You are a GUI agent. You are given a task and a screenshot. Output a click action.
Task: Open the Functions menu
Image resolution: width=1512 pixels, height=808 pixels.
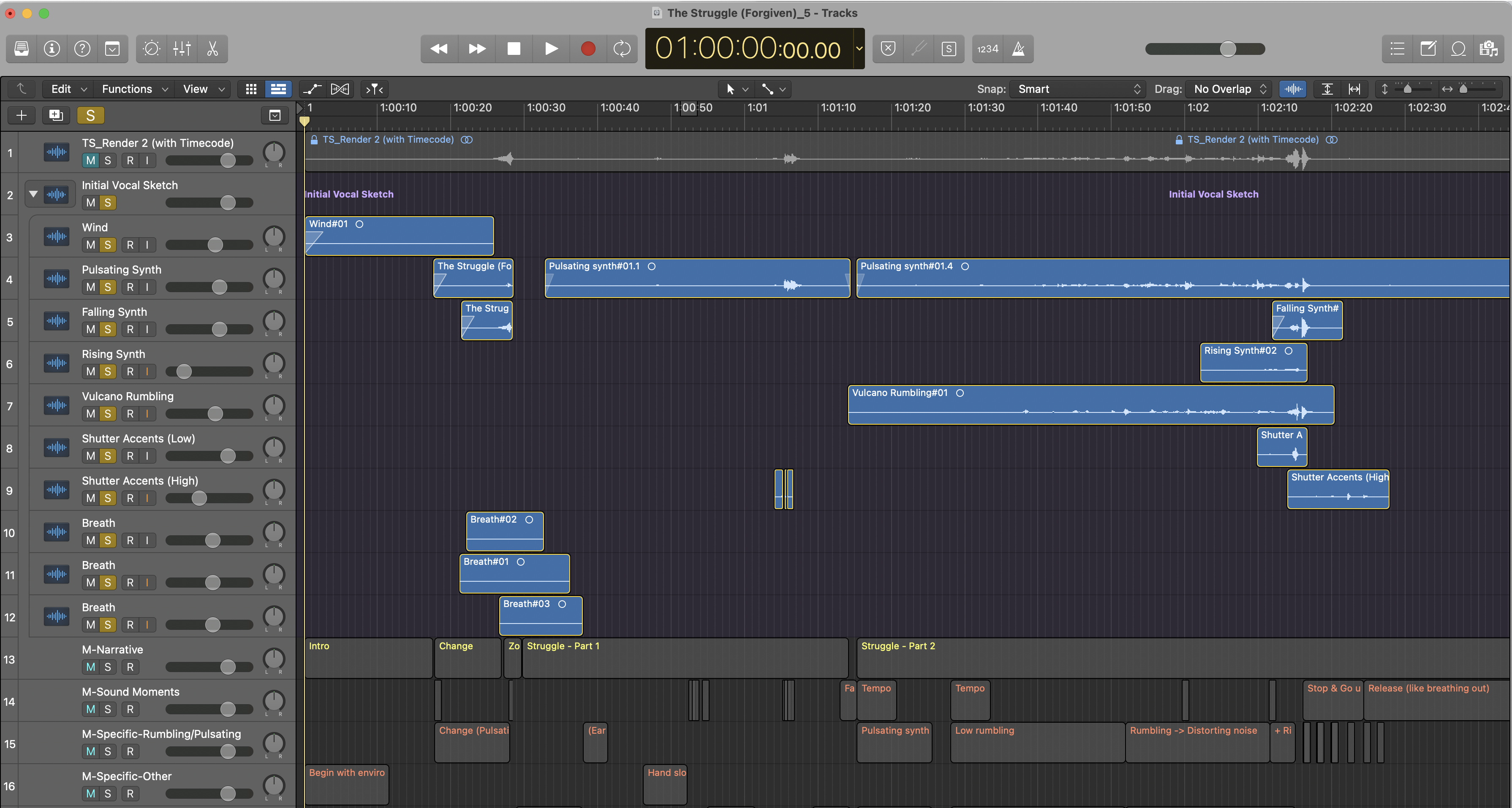134,89
